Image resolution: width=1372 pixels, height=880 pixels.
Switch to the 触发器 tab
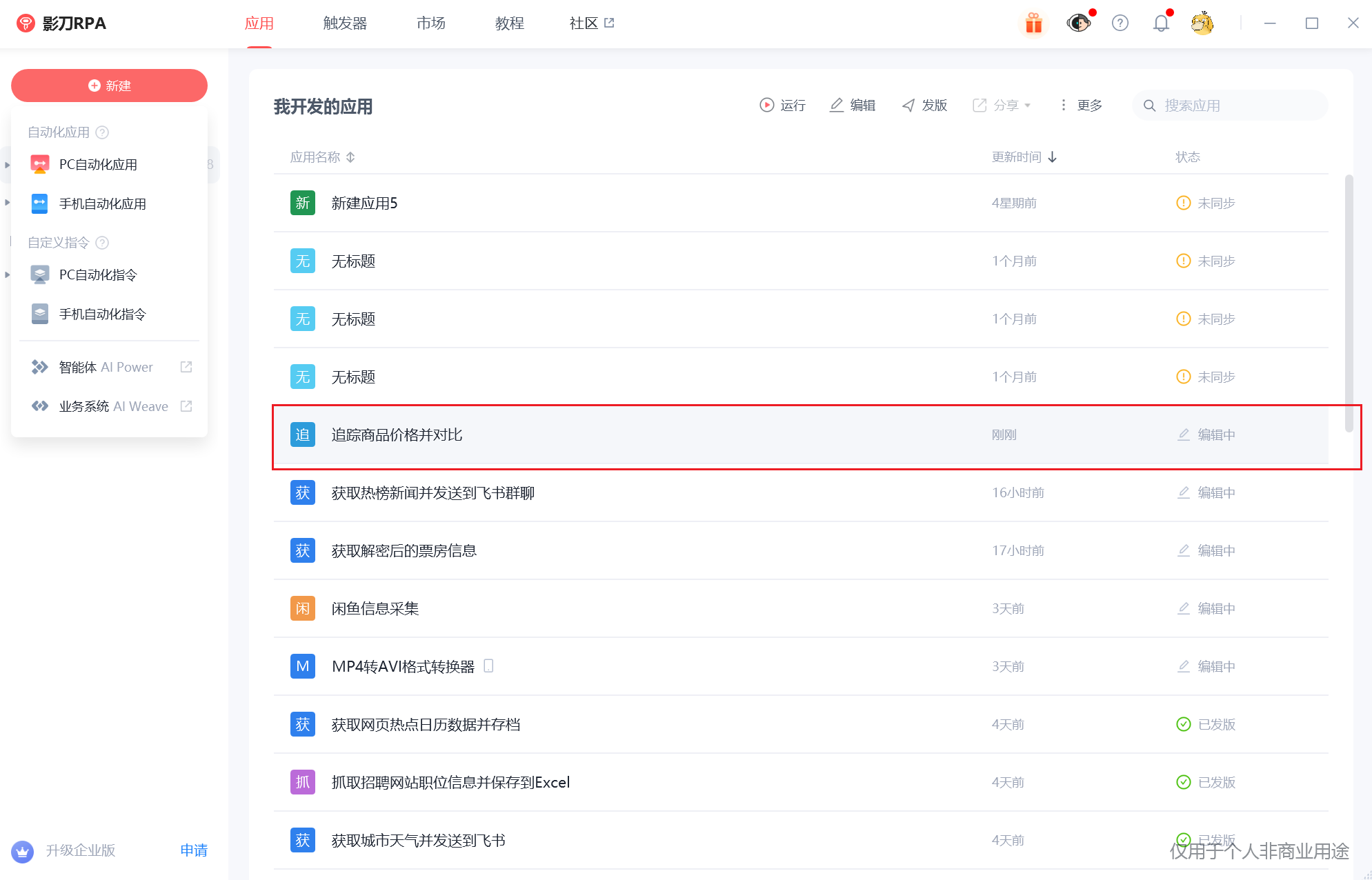coord(345,23)
